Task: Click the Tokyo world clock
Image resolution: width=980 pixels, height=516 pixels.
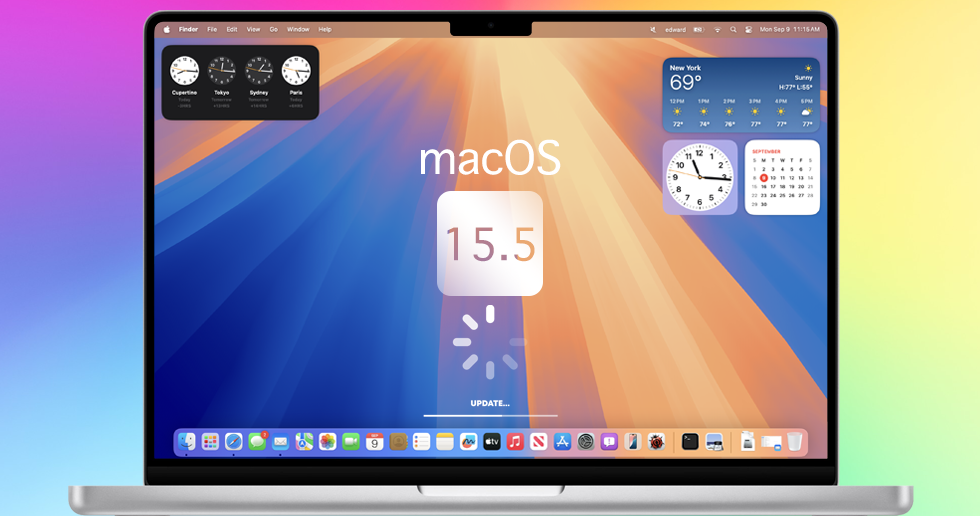Action: click(x=221, y=71)
